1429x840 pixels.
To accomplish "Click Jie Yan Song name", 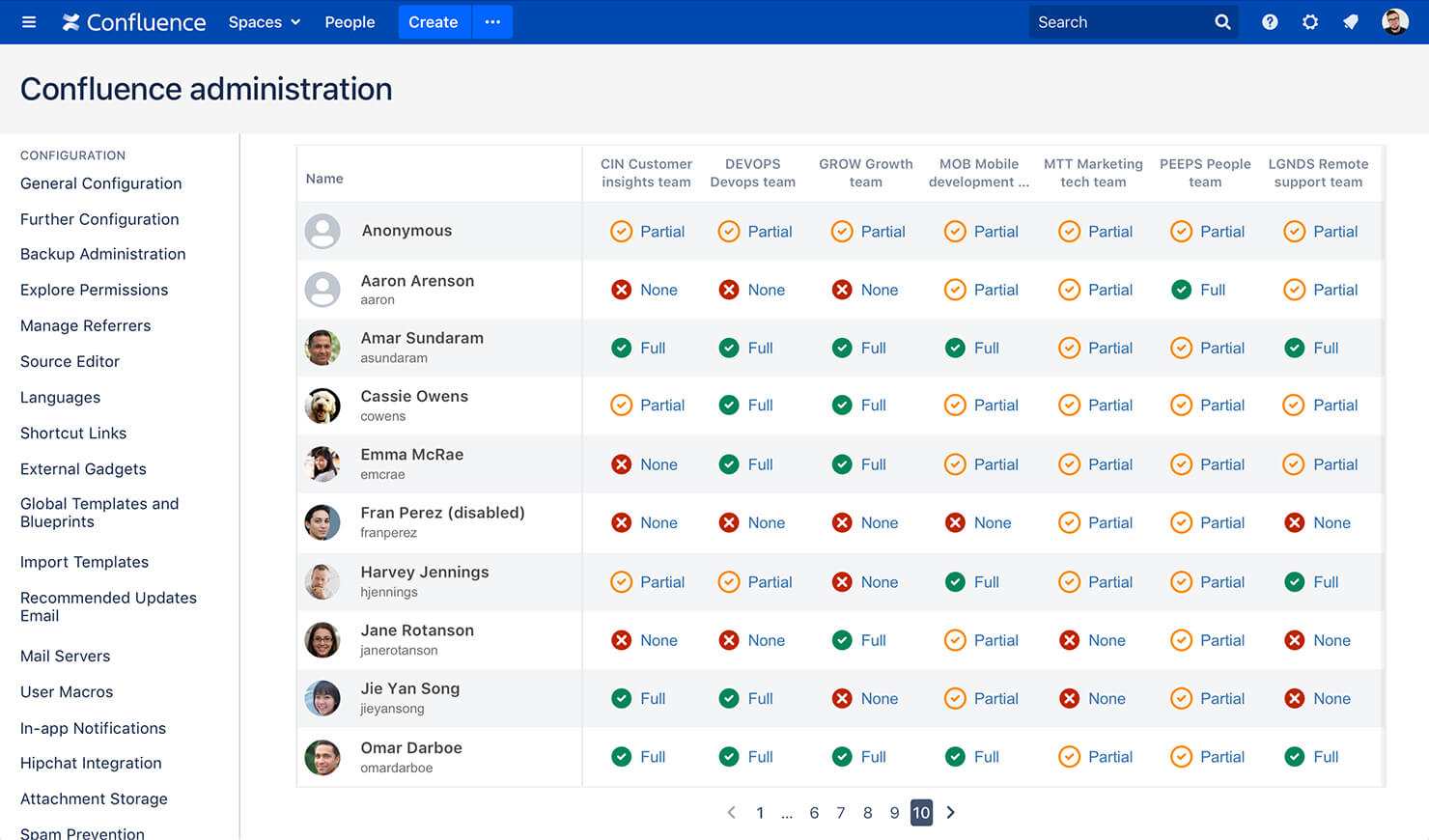I will (409, 688).
